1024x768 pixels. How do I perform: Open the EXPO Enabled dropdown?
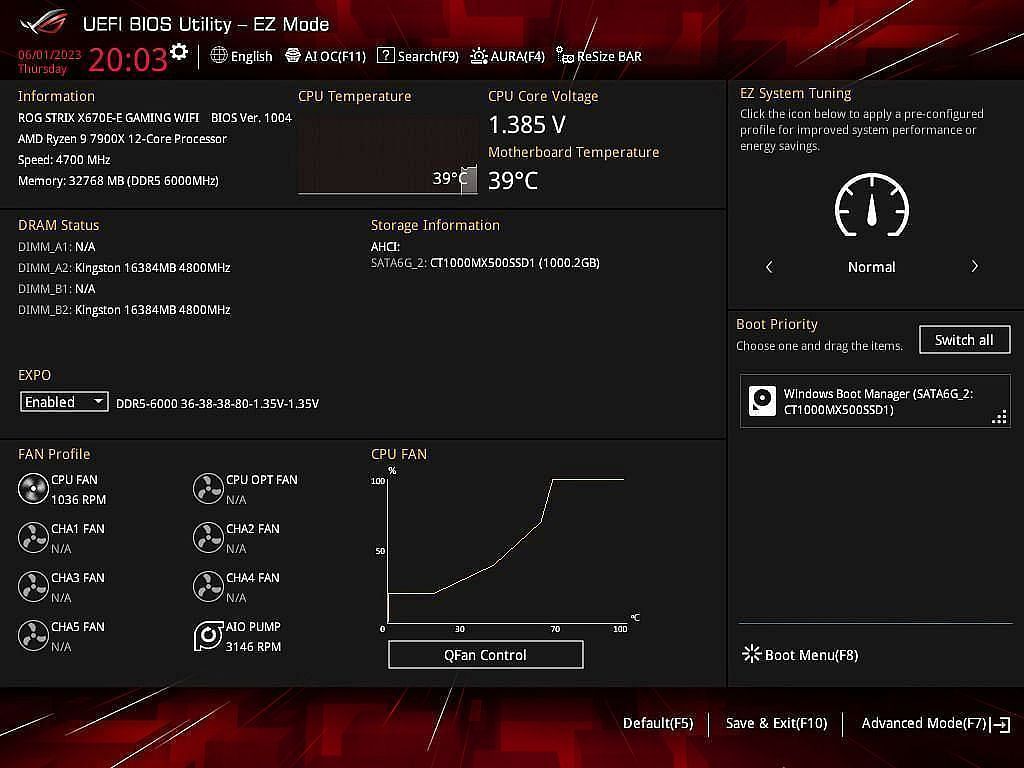point(64,402)
